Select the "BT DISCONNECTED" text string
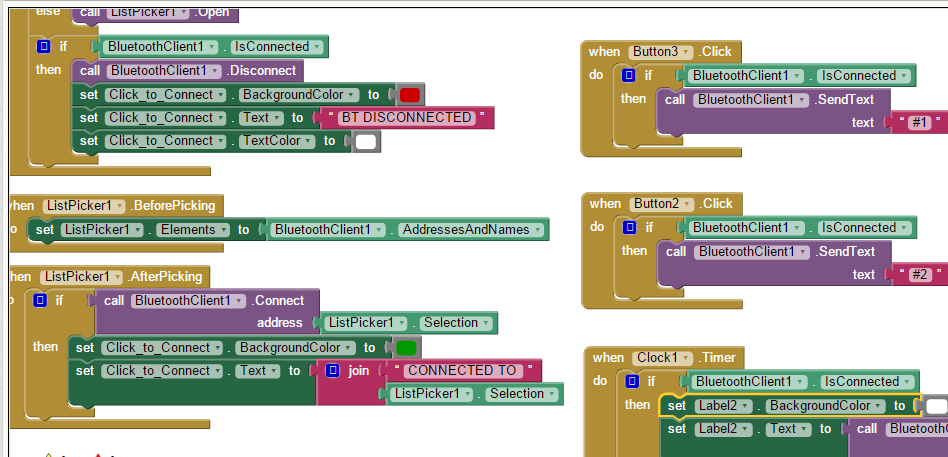The image size is (948, 457). click(406, 118)
